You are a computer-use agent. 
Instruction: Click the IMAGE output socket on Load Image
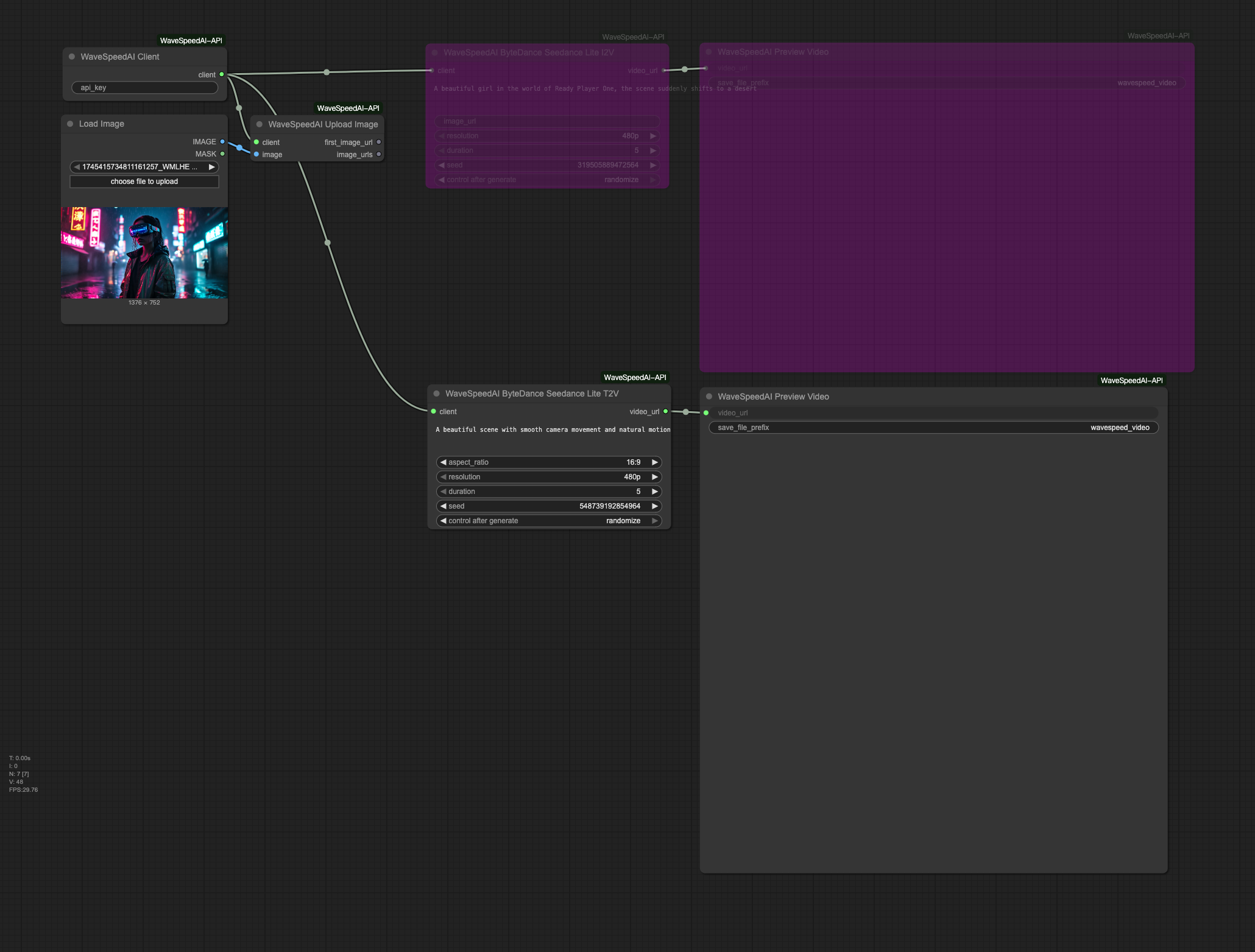tap(221, 141)
